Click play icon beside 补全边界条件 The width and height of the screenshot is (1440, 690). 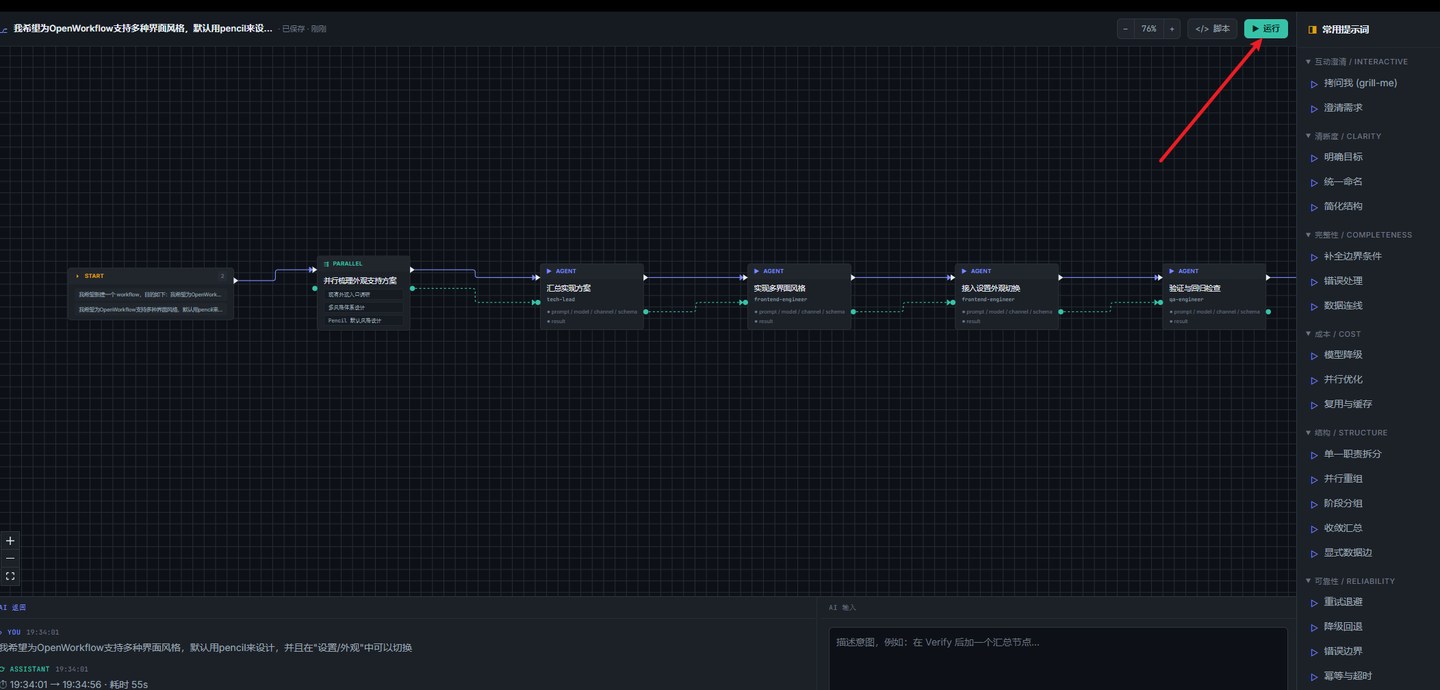click(x=1315, y=257)
